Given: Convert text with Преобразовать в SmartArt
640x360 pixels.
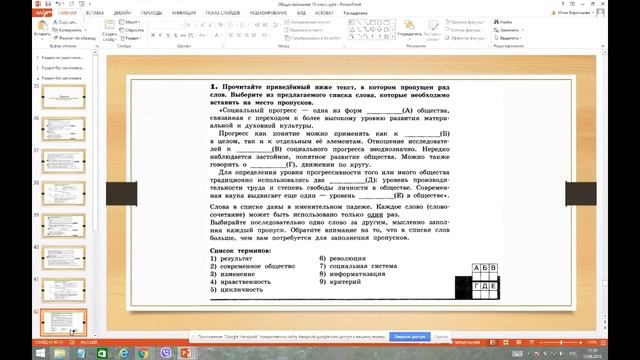Looking at the screenshot, I should point(313,38).
